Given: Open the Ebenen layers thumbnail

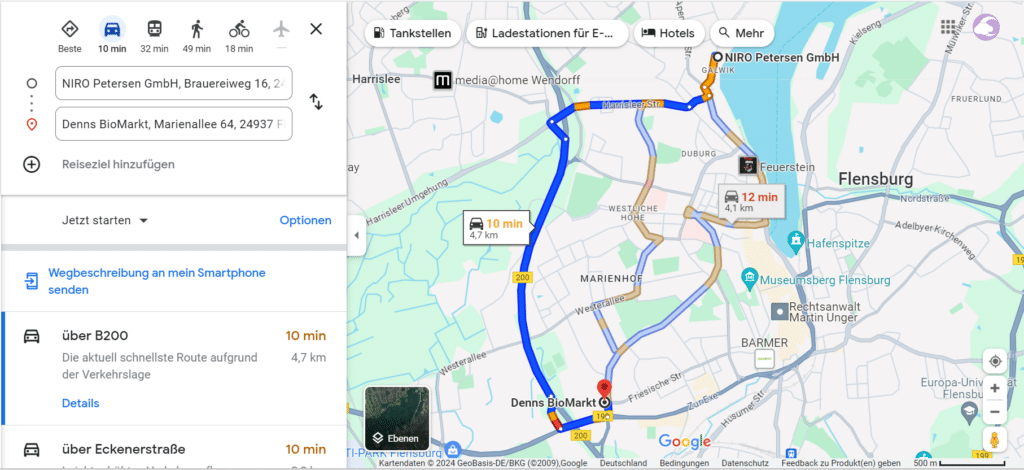Looking at the screenshot, I should [397, 418].
